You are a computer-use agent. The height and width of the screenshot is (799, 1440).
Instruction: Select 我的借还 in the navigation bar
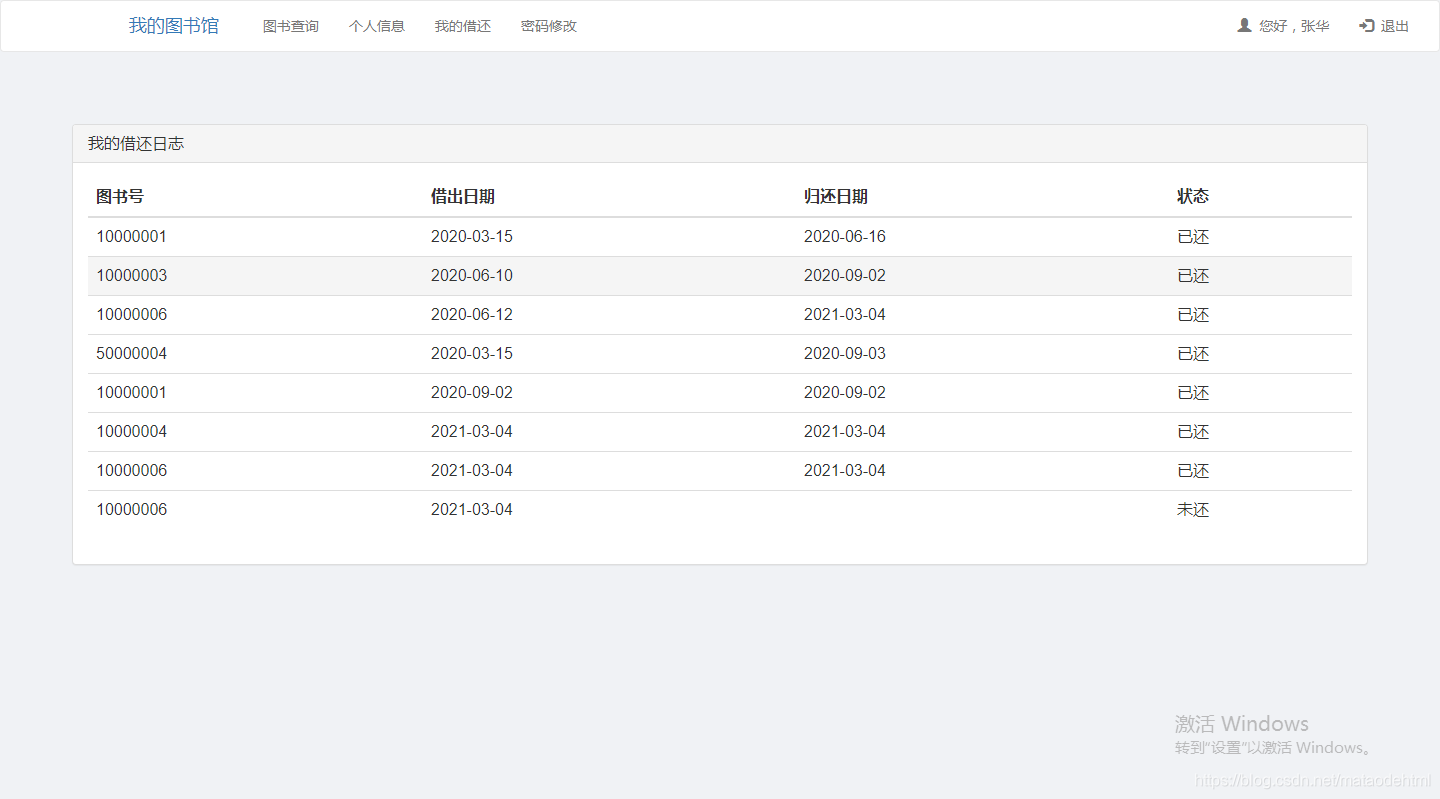pyautogui.click(x=463, y=26)
